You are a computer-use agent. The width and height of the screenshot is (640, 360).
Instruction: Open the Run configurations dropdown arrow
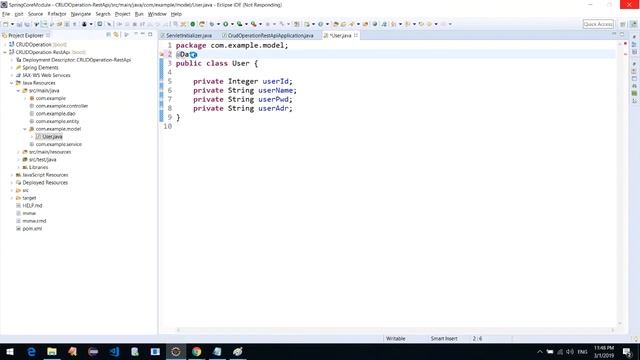click(x=232, y=24)
